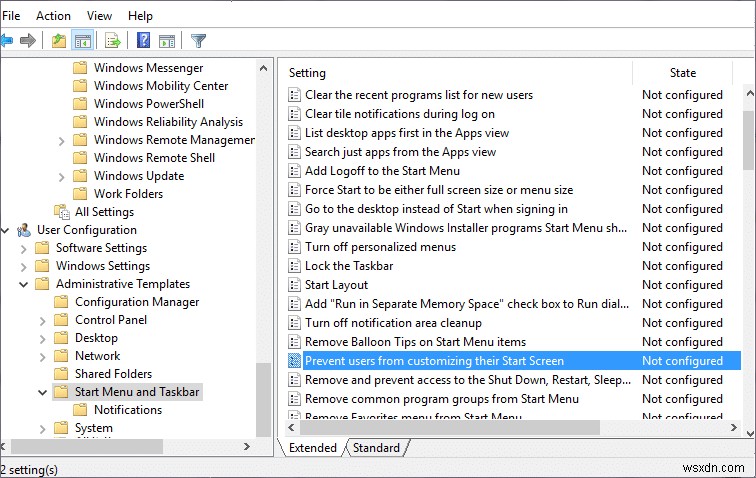Click the Filter funnel icon
Screen dimensions: 756x478
pos(198,41)
